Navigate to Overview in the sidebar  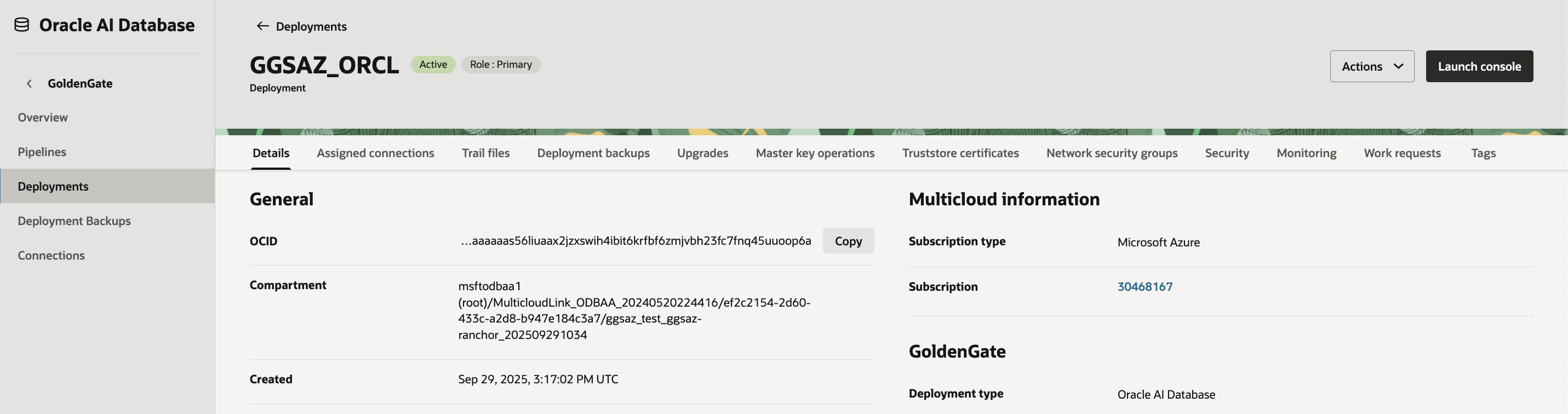pos(43,118)
